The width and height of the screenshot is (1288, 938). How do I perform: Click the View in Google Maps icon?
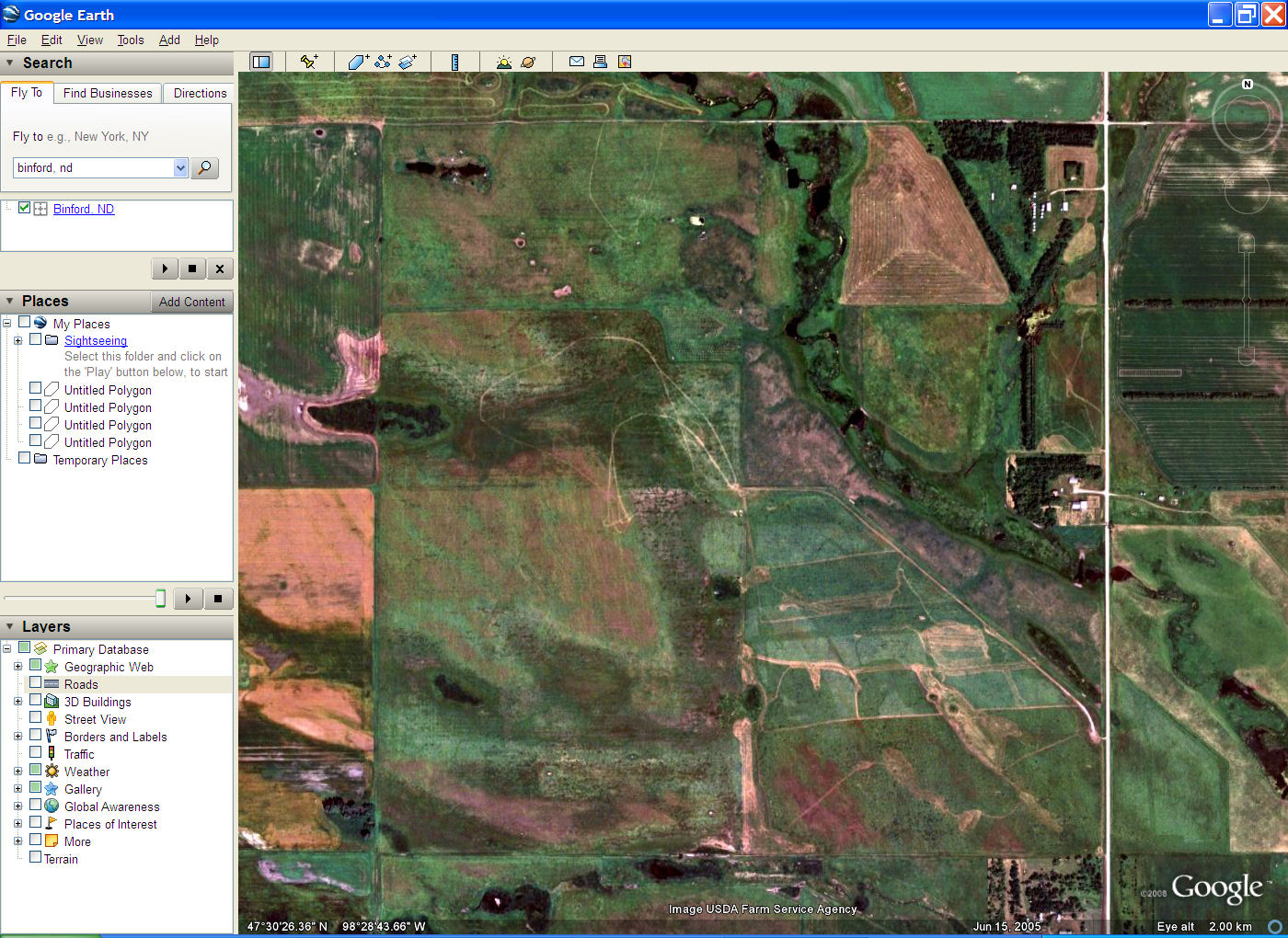[625, 62]
